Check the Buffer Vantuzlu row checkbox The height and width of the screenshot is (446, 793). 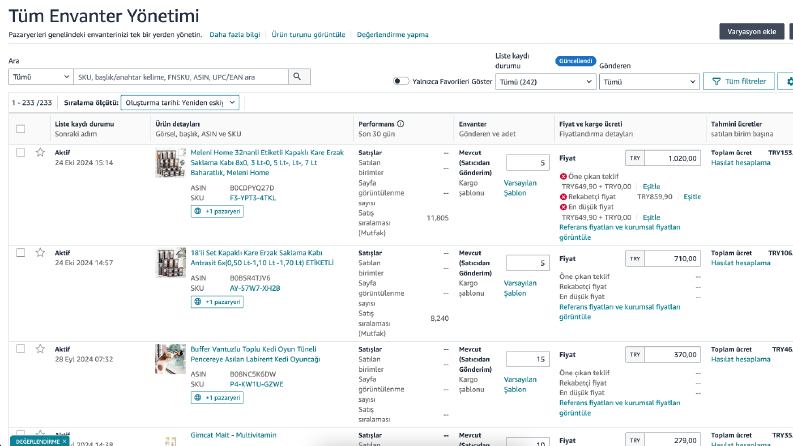point(20,348)
